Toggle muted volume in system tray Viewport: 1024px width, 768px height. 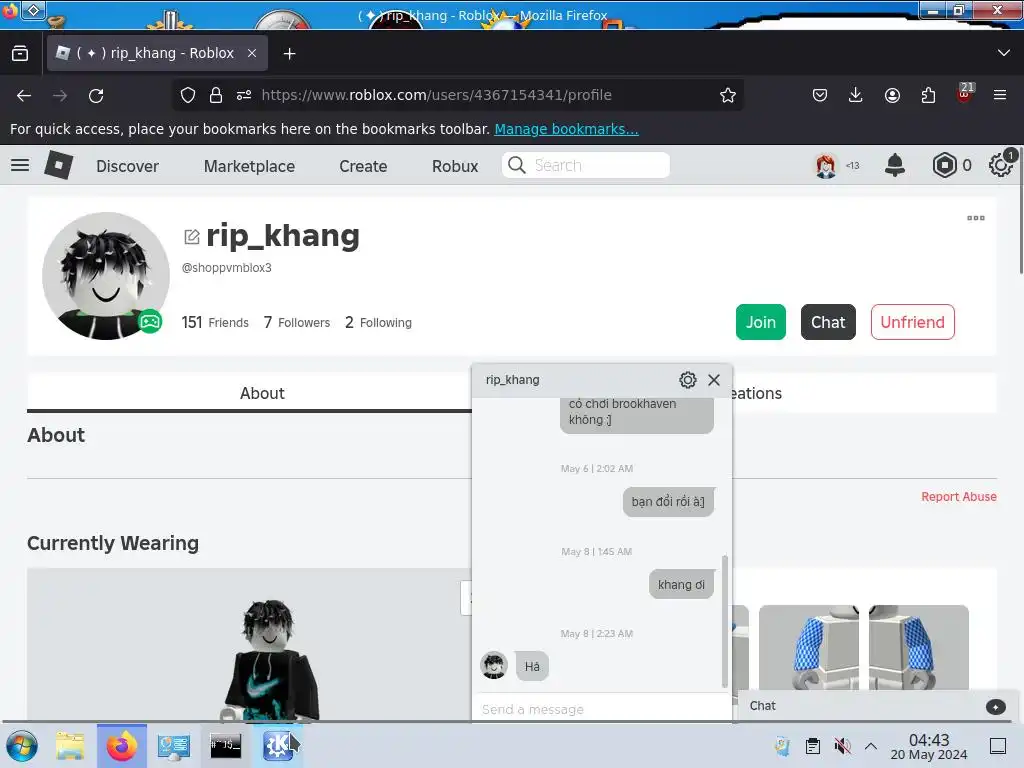842,746
